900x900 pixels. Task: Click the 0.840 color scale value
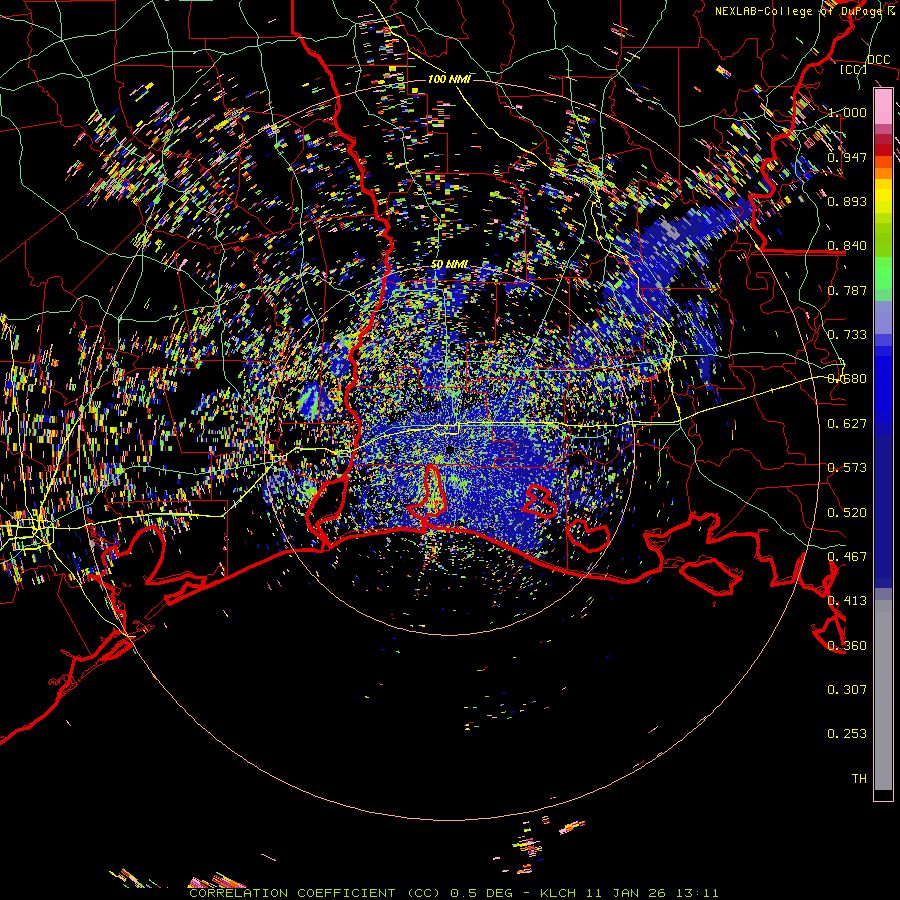pos(847,246)
